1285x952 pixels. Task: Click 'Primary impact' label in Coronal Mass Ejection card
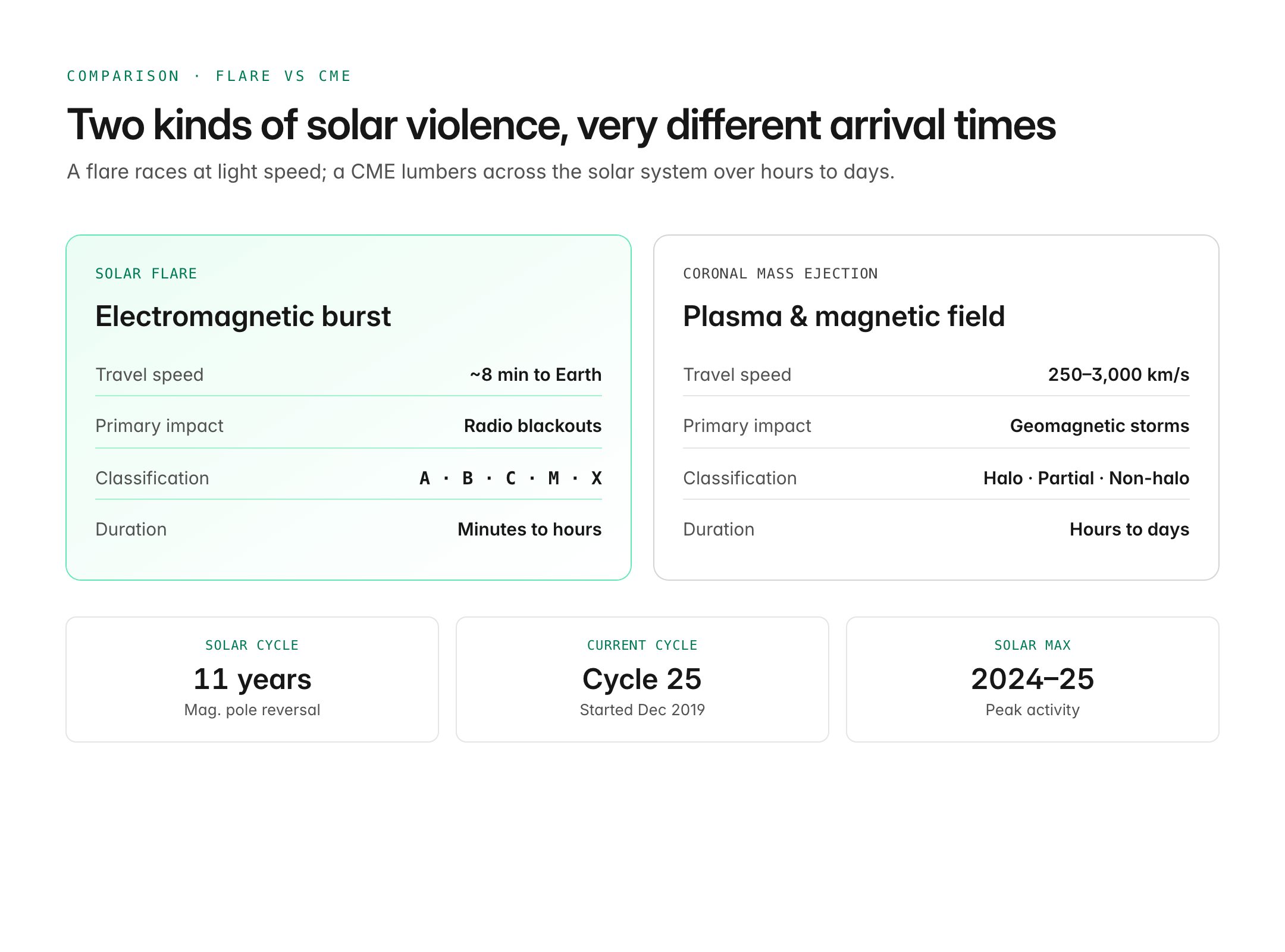pyautogui.click(x=747, y=426)
